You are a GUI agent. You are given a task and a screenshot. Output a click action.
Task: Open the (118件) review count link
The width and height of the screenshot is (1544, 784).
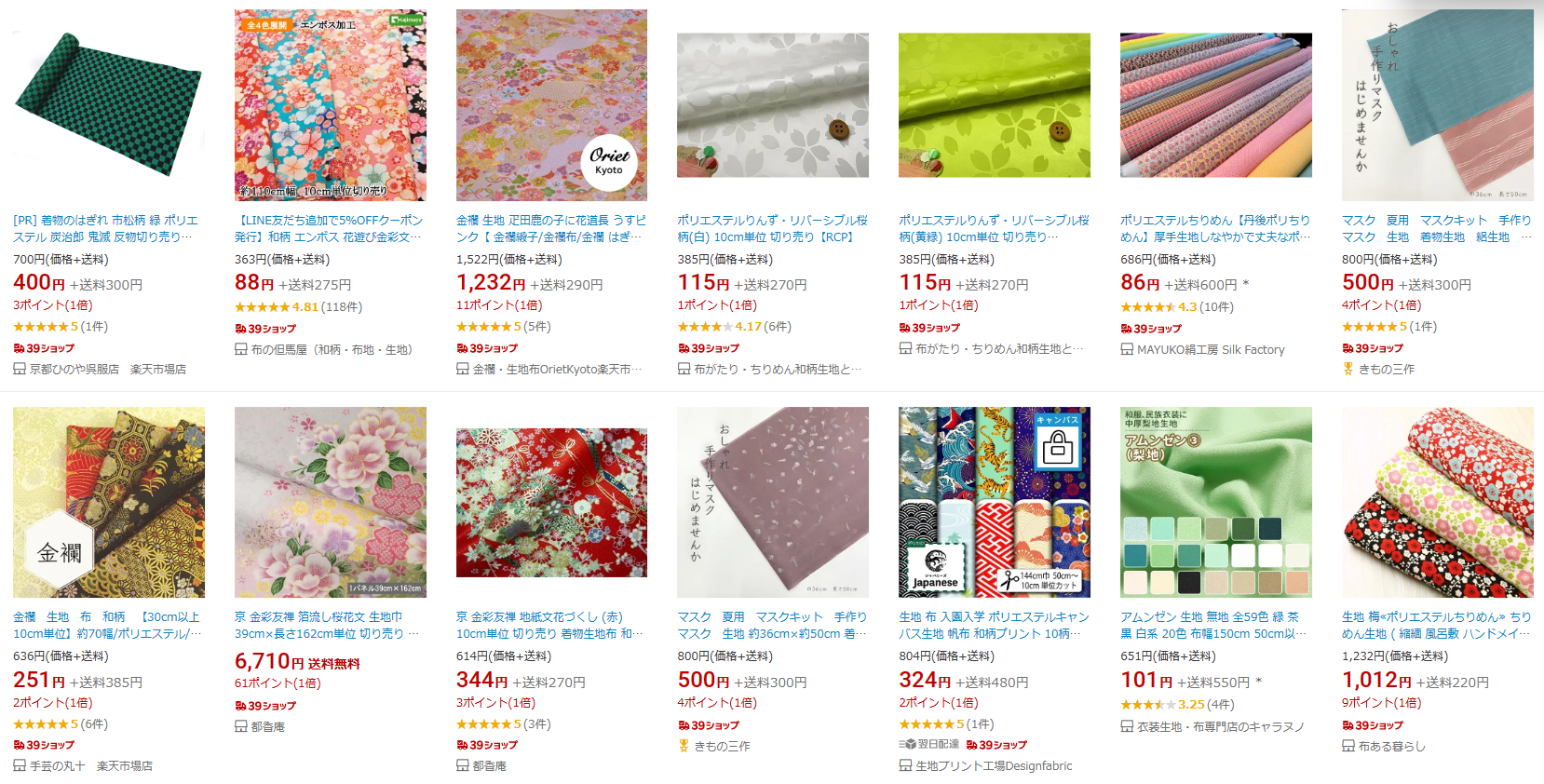pyautogui.click(x=342, y=306)
